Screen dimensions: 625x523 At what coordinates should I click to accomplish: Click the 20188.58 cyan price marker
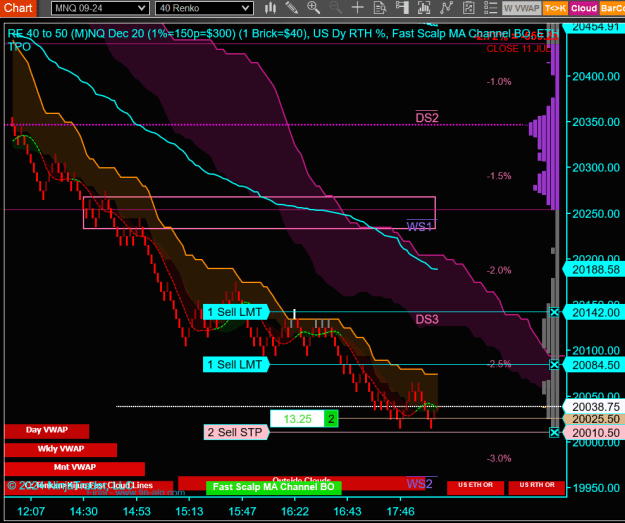pyautogui.click(x=594, y=270)
